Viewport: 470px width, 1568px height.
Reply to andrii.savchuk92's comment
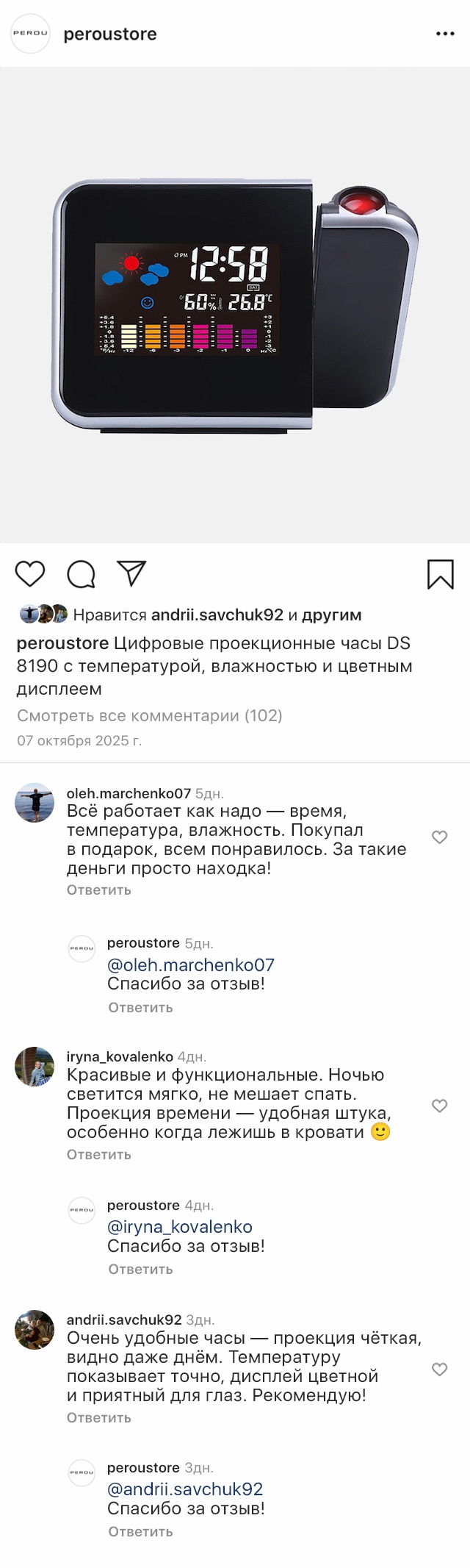point(99,1418)
